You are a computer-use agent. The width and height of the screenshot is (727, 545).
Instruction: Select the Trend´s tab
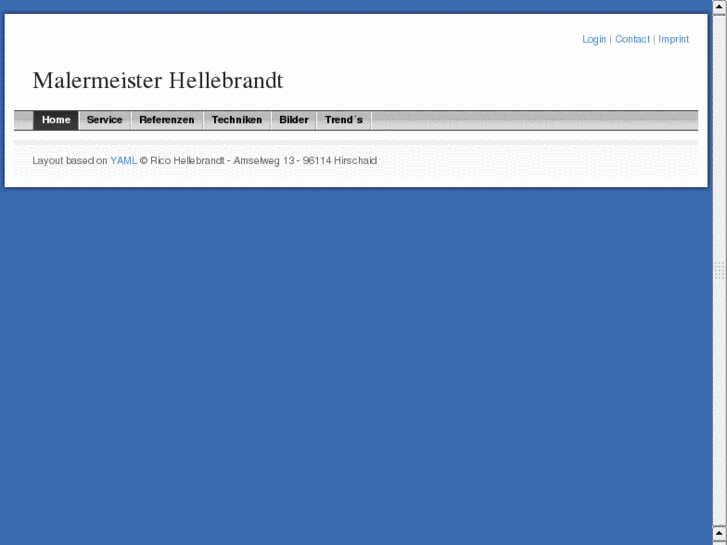tap(344, 120)
